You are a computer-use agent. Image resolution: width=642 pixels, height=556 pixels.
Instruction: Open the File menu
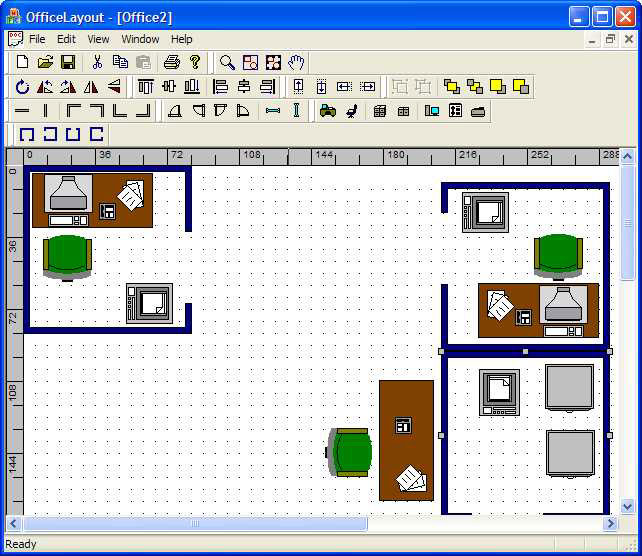pos(37,39)
